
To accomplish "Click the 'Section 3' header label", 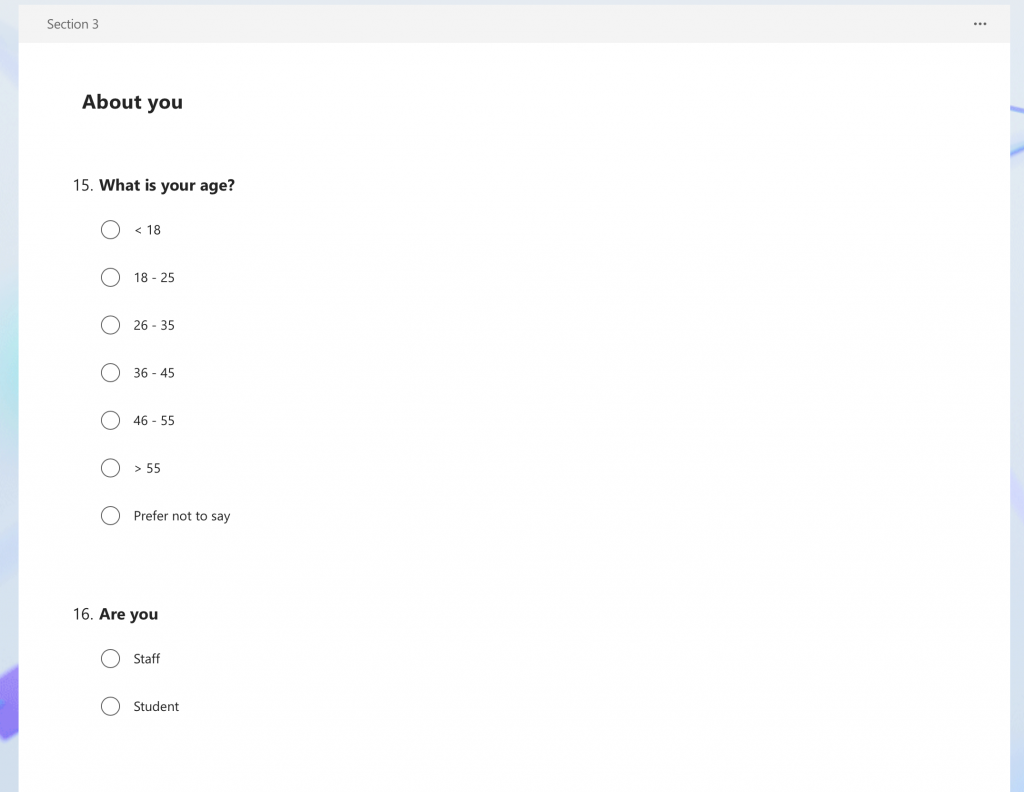I will [x=72, y=24].
